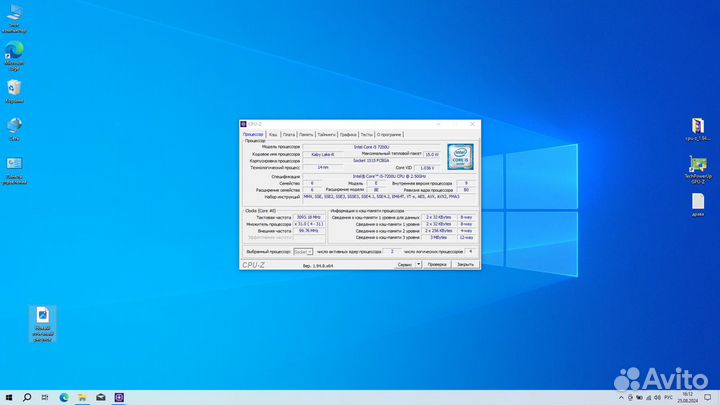Image resolution: width=720 pixels, height=405 pixels.
Task: Show hidden system tray icons
Action: coord(621,398)
